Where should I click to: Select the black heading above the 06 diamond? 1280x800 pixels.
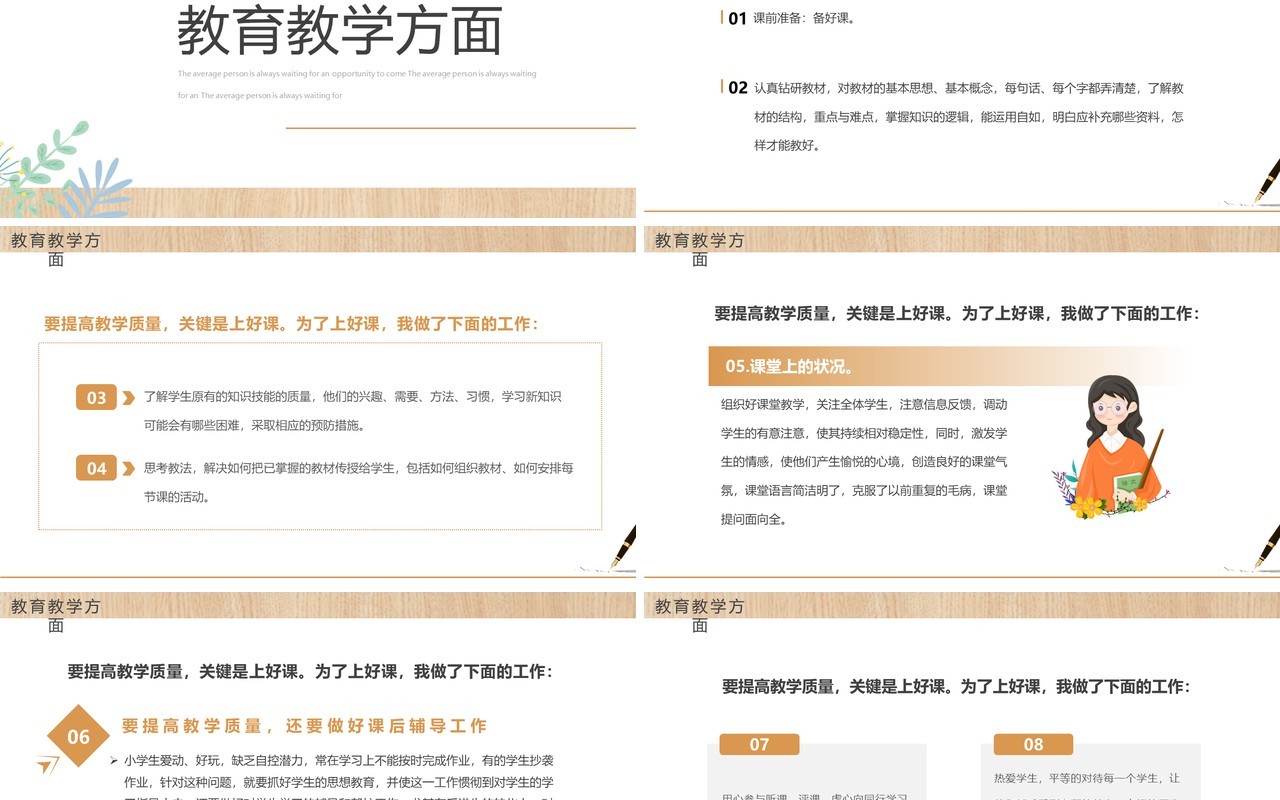click(310, 672)
